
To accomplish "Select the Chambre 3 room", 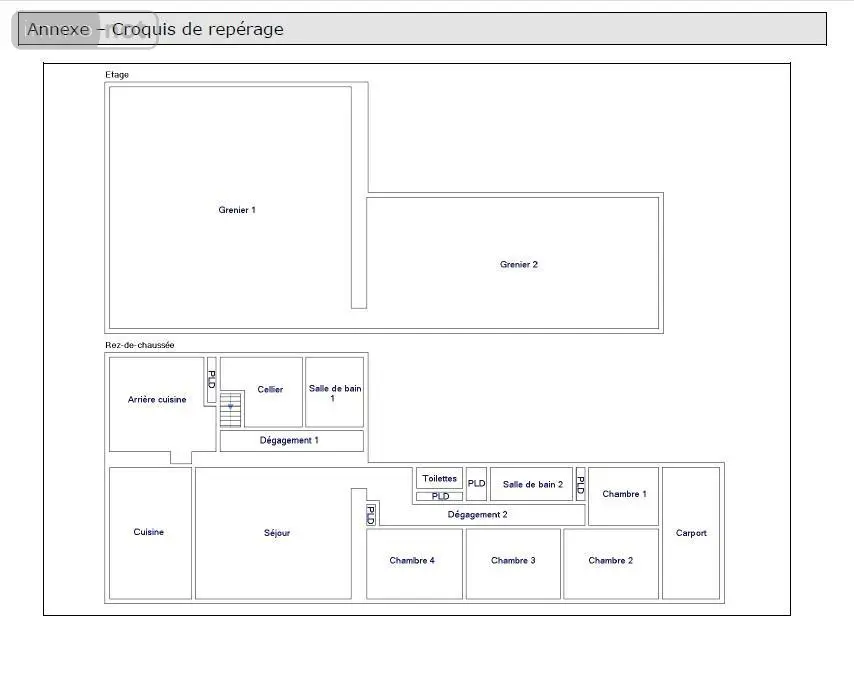I will click(513, 564).
